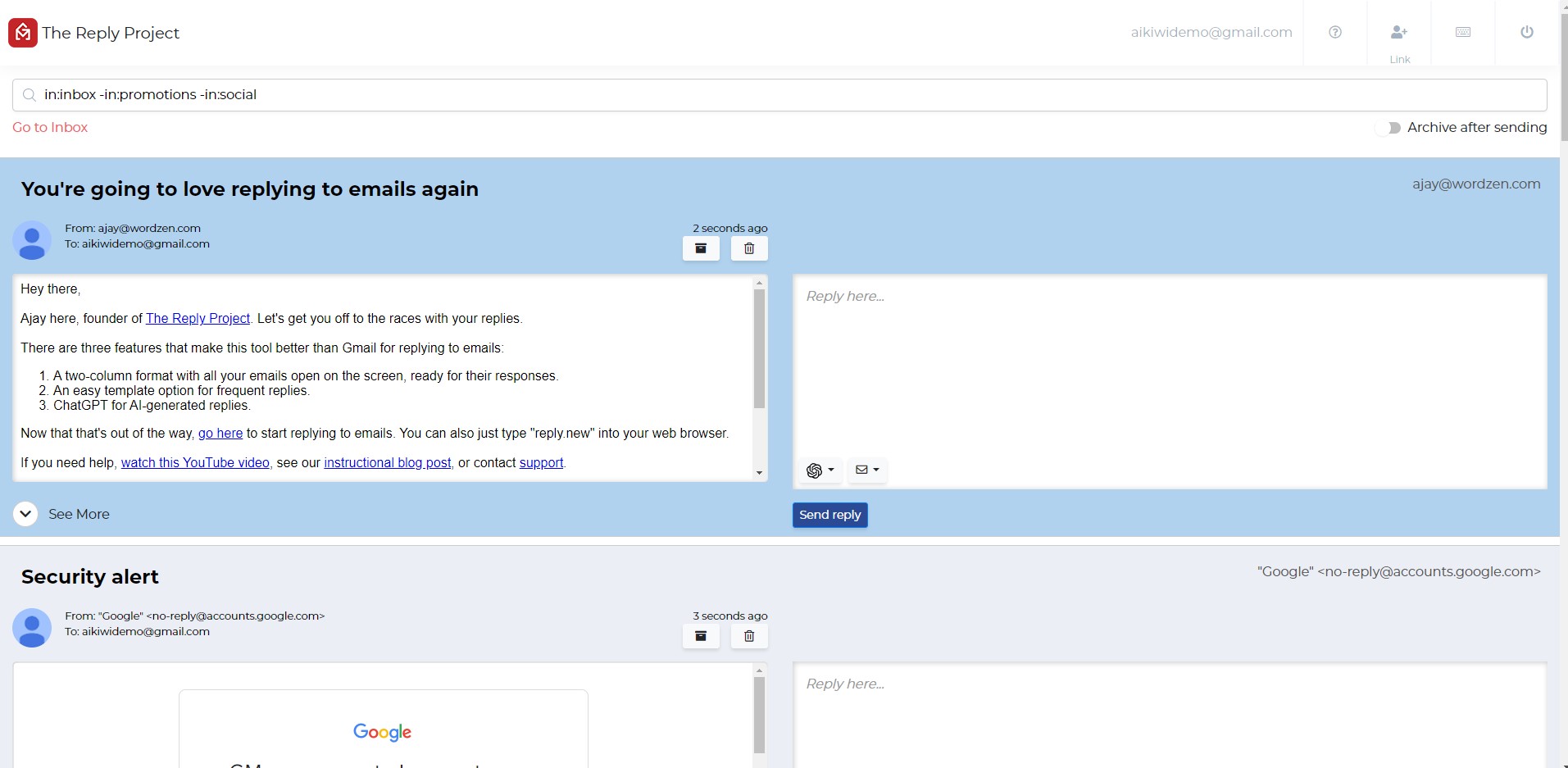The image size is (1568, 768).
Task: Click the search magnifier icon
Action: coord(30,95)
